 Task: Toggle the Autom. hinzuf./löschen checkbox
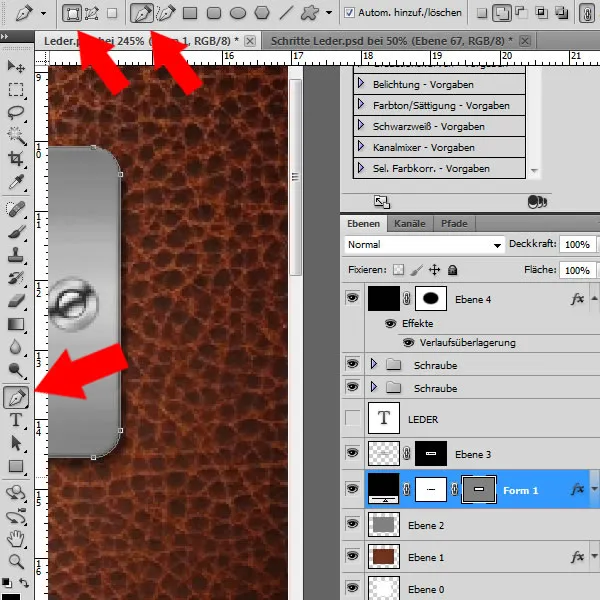pyautogui.click(x=349, y=13)
